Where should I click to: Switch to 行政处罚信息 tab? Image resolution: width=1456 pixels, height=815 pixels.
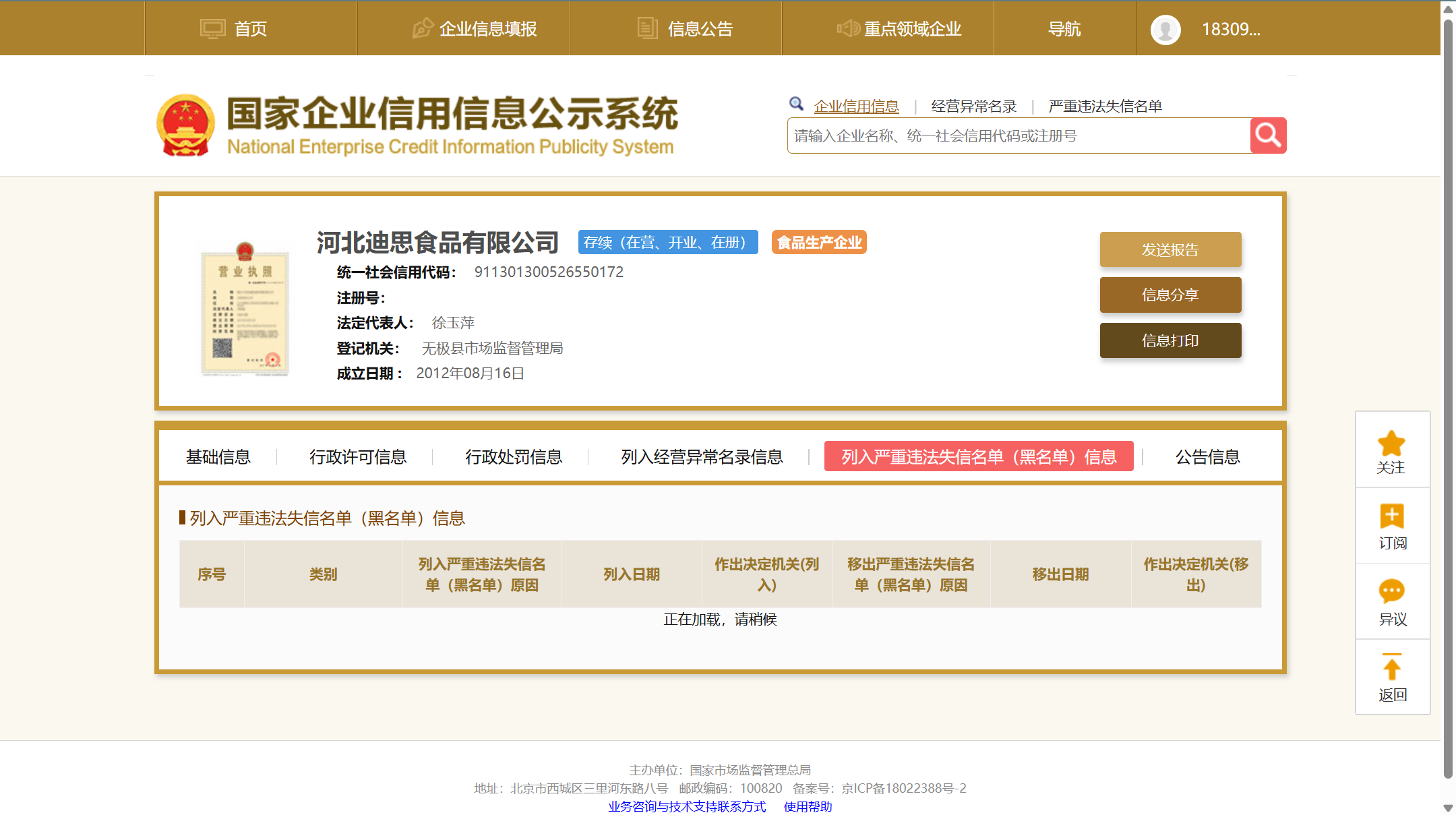click(514, 456)
